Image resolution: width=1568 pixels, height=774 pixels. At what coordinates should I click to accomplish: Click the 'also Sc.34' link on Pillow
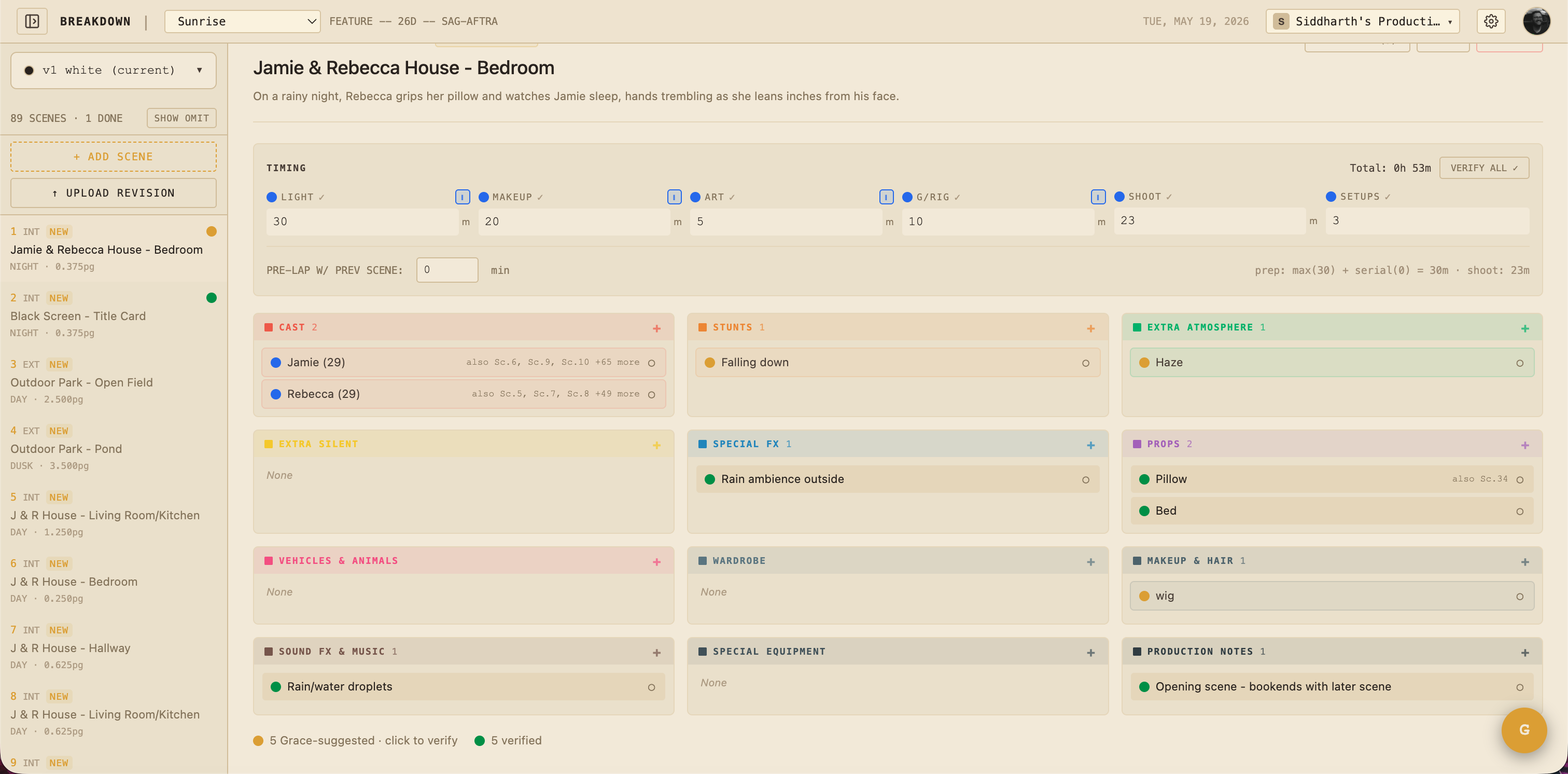[1479, 479]
